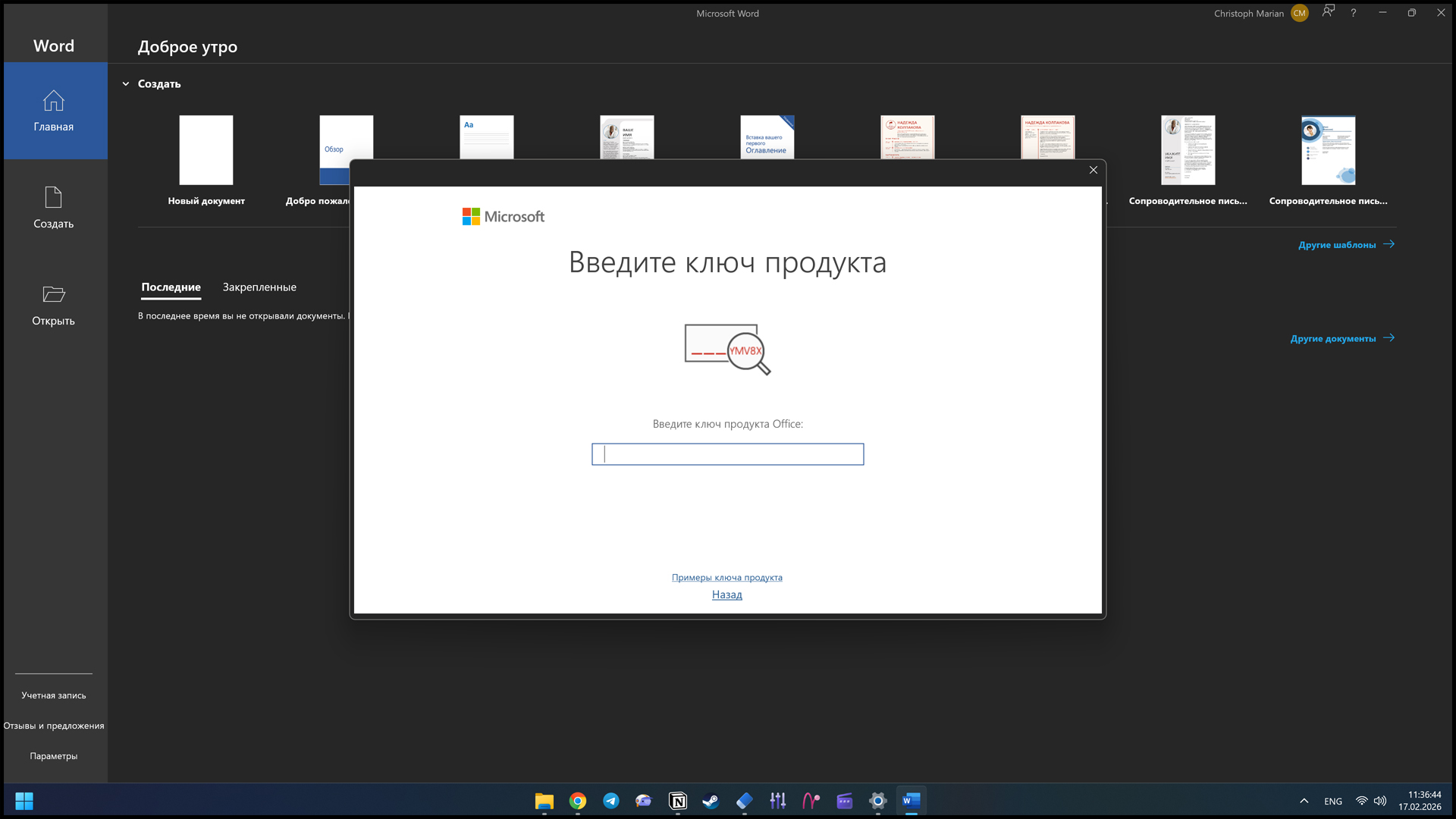Click the CM account avatar icon
The image size is (1456, 819).
[x=1299, y=14]
